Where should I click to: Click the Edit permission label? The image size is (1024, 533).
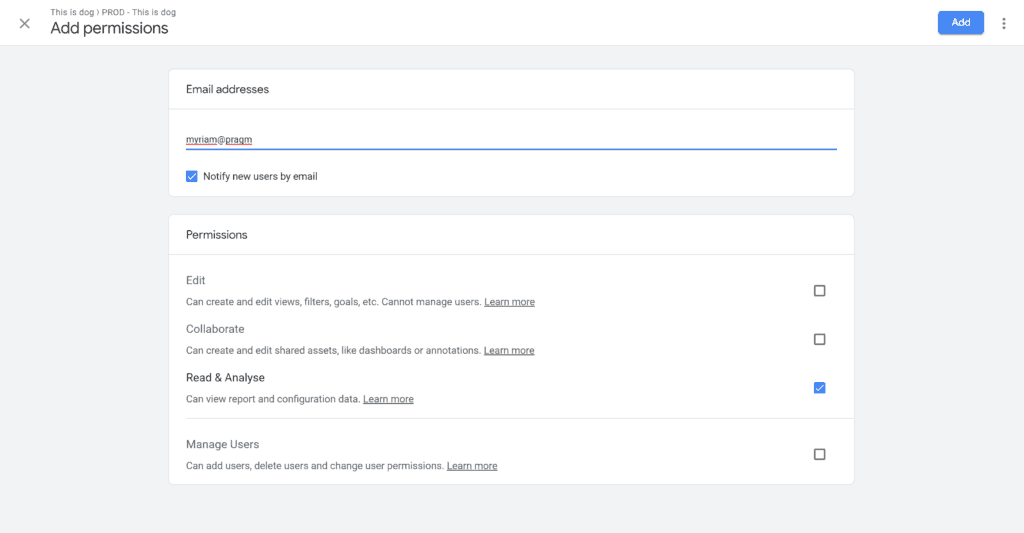pos(195,280)
